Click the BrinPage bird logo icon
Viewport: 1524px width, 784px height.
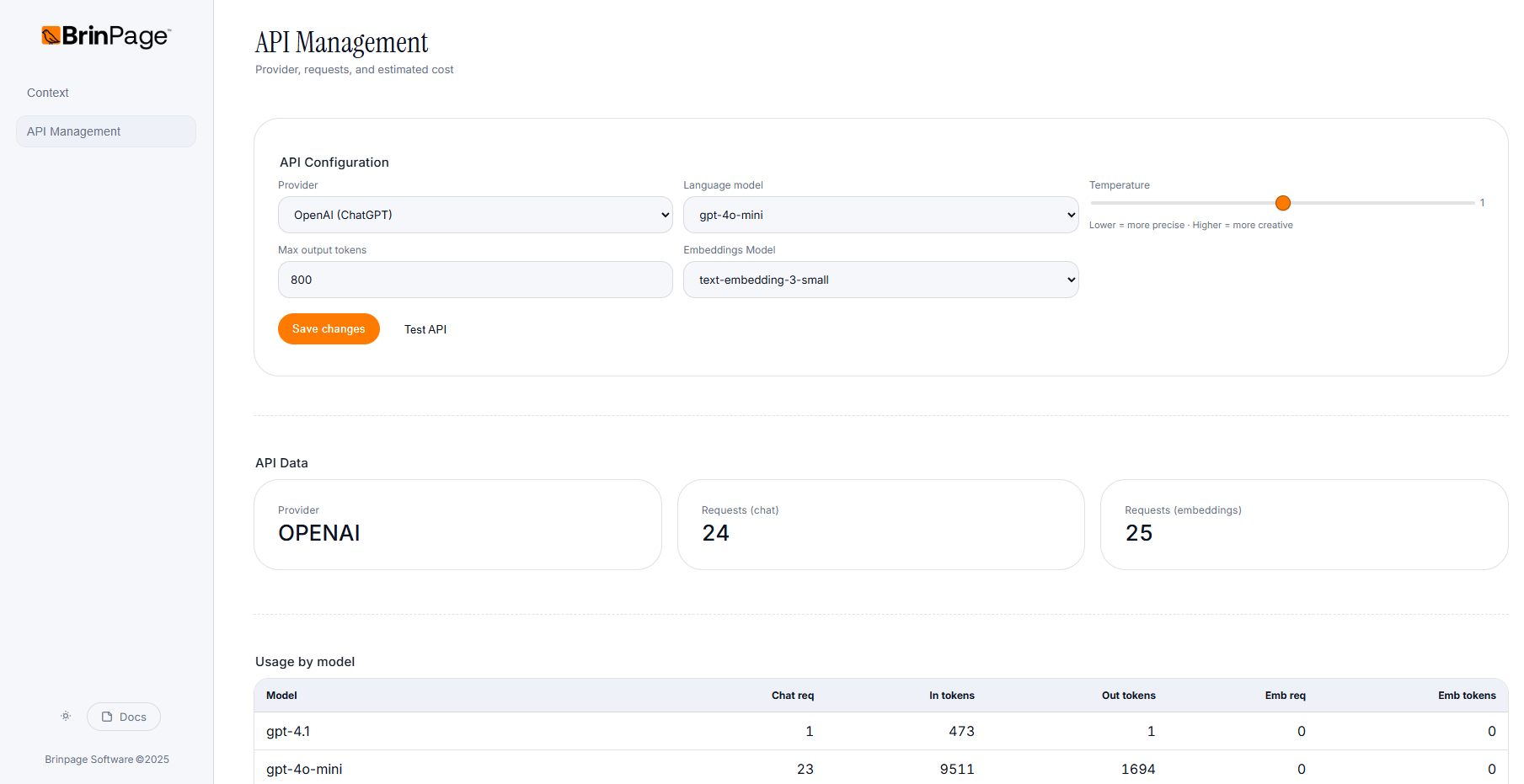pos(51,35)
